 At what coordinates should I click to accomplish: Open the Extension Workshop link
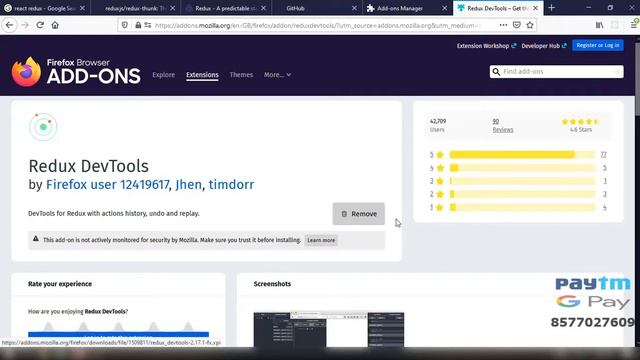(486, 46)
